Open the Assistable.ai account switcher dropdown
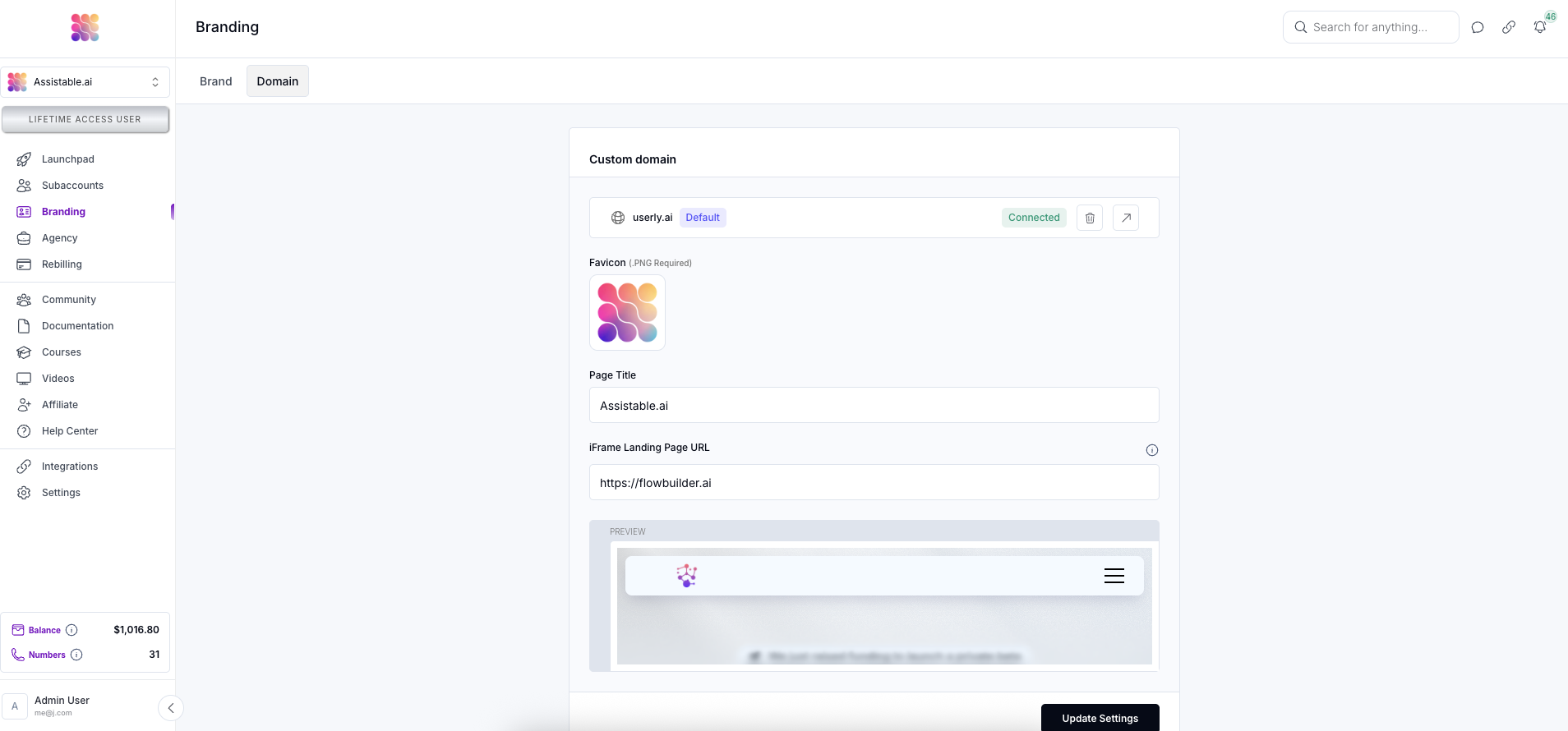The height and width of the screenshot is (731, 1568). (x=85, y=82)
